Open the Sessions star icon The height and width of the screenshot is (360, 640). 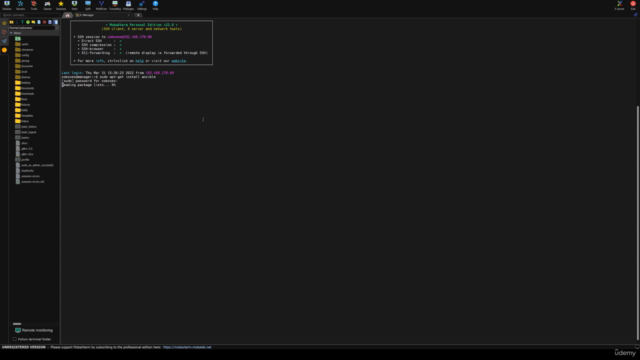pos(61,5)
